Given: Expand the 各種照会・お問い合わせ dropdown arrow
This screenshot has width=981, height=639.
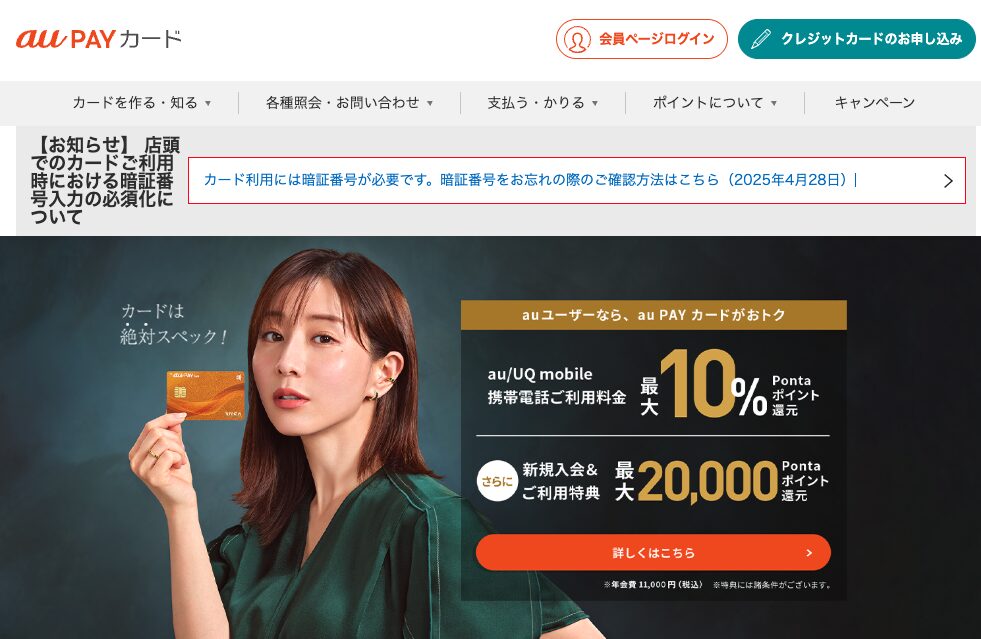Looking at the screenshot, I should click(x=430, y=103).
